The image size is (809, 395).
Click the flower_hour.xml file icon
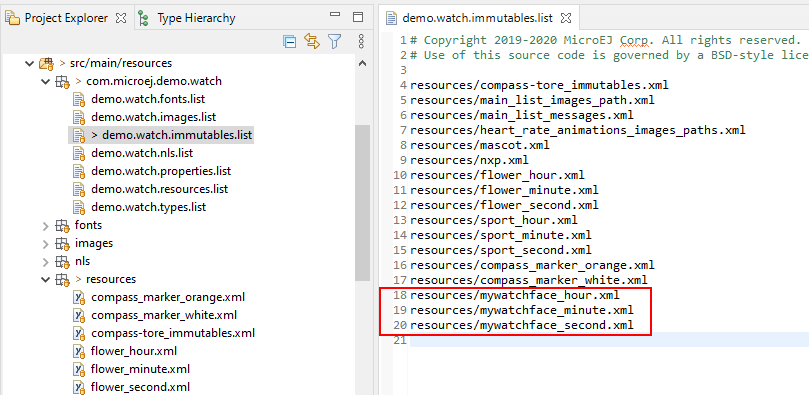(x=79, y=352)
